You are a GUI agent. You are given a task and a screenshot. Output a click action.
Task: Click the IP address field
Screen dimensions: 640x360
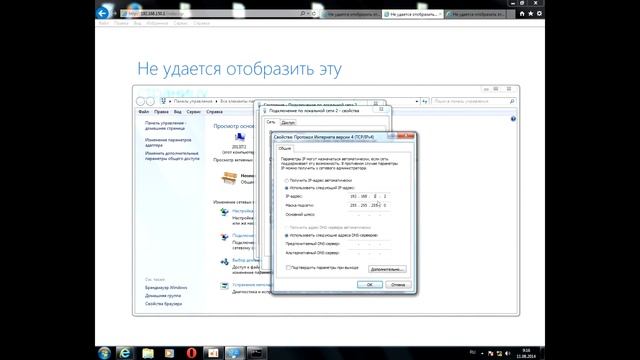[x=368, y=196]
